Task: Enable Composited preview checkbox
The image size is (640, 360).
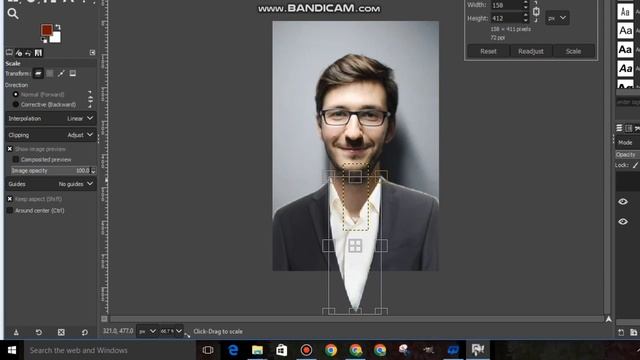Action: [16, 160]
